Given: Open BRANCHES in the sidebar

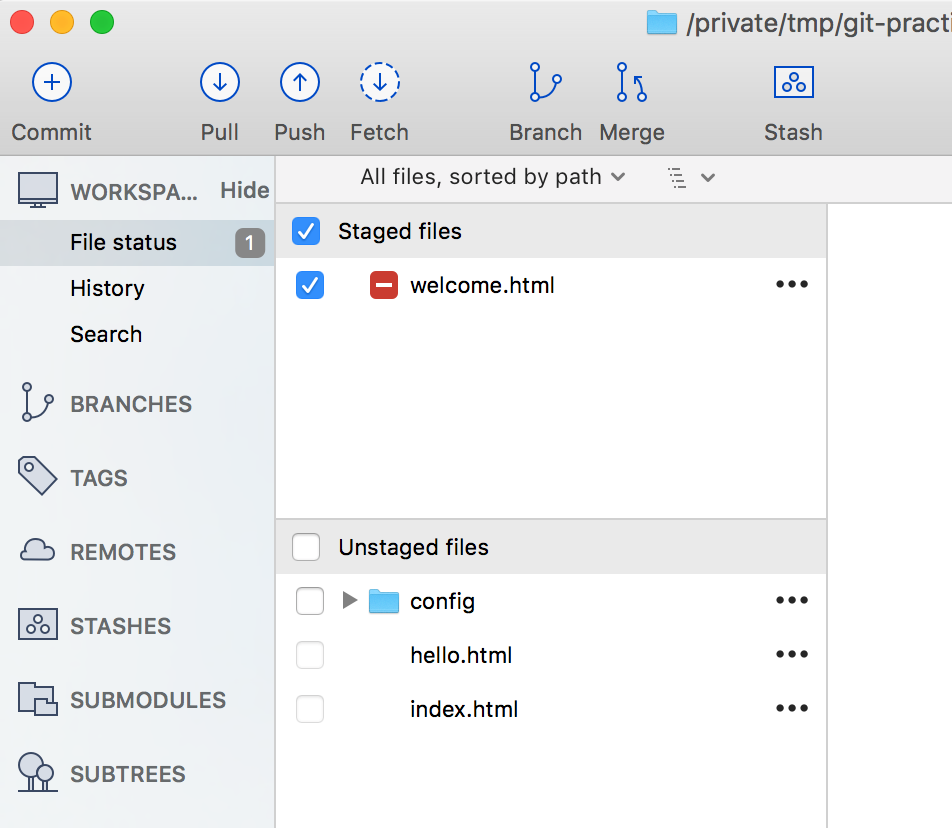Looking at the screenshot, I should tap(131, 404).
